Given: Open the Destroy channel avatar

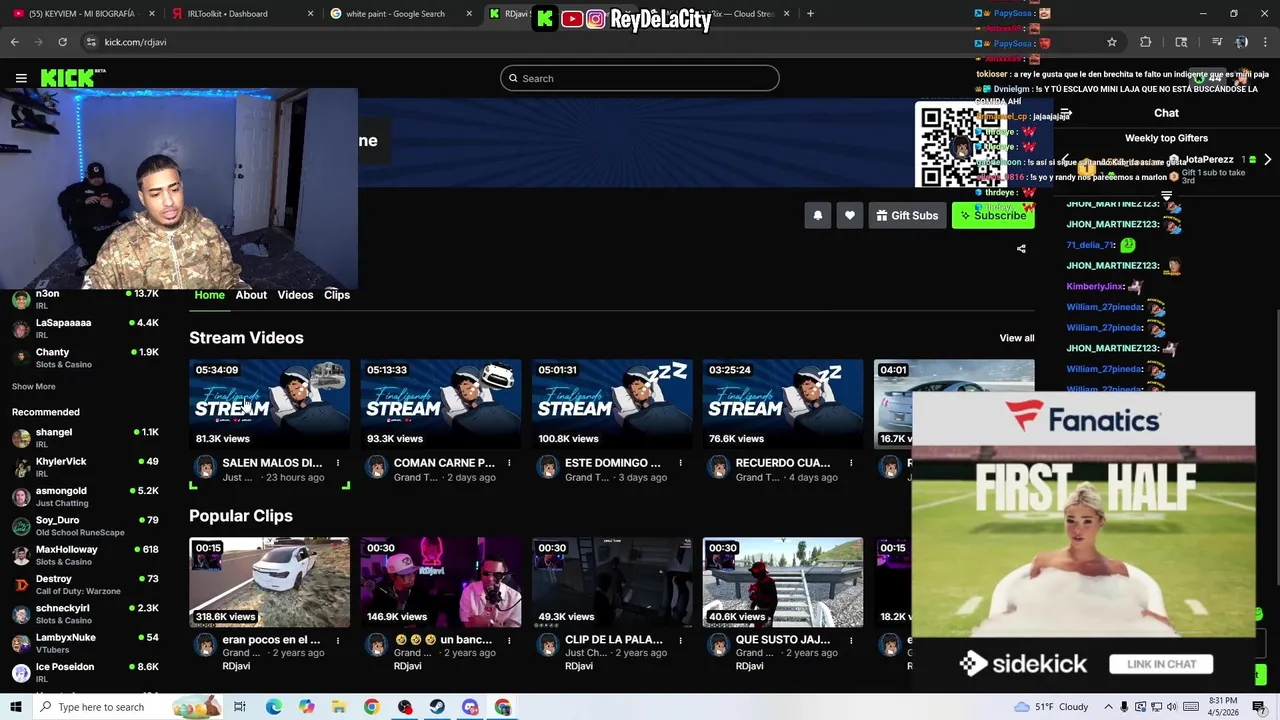Looking at the screenshot, I should (21, 585).
